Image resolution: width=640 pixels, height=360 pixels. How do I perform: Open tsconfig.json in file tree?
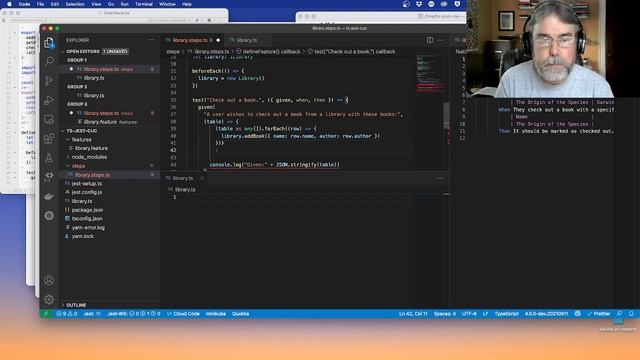87,219
